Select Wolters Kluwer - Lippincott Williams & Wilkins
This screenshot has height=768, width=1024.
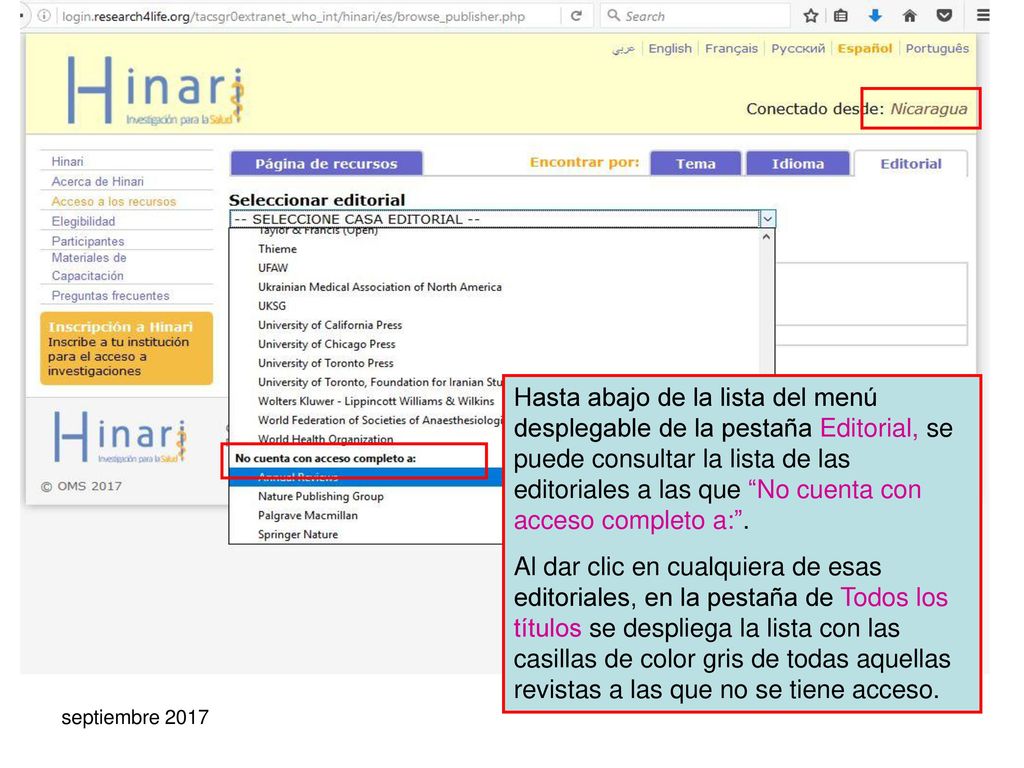376,400
